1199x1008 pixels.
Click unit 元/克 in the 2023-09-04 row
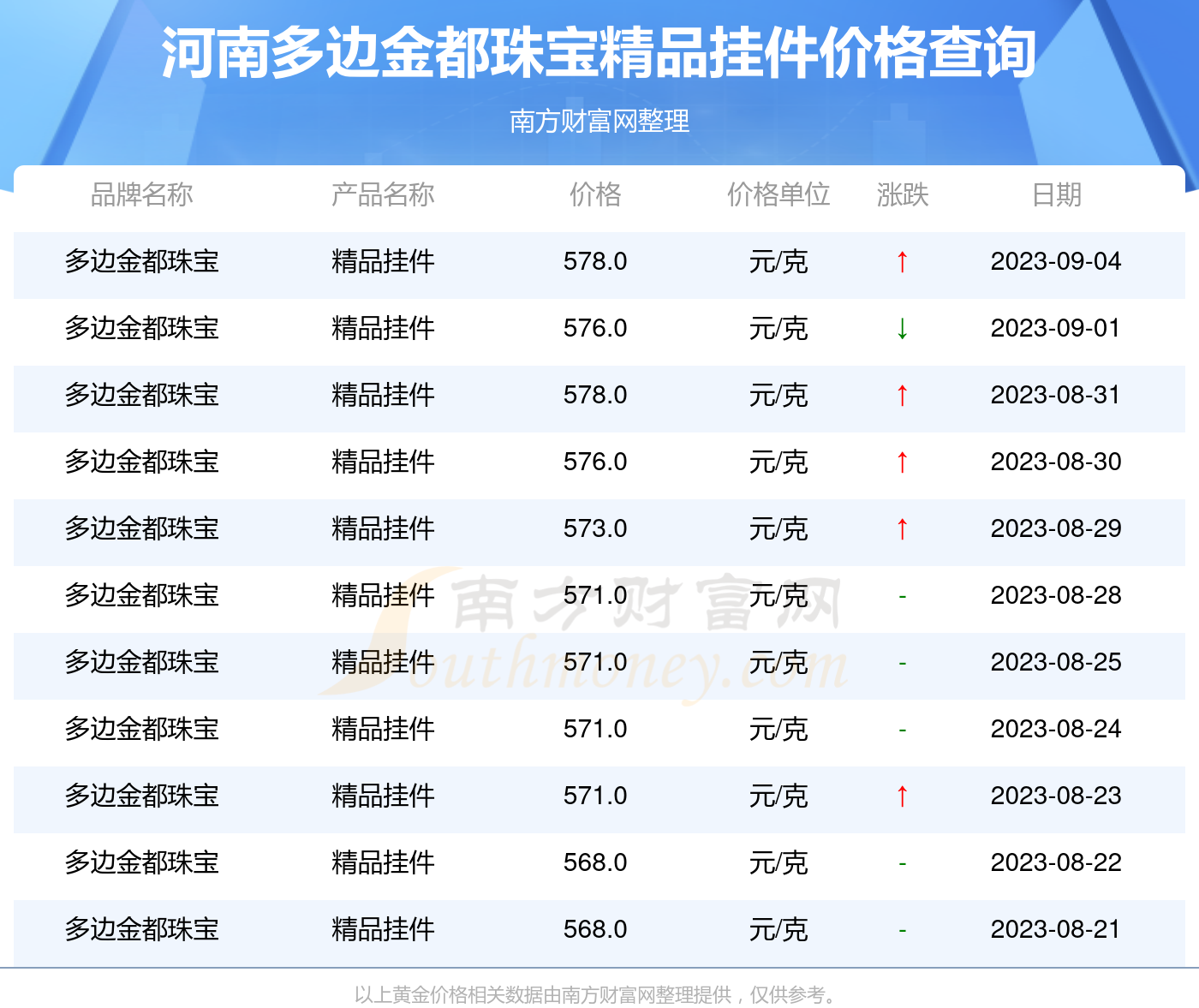[x=778, y=261]
